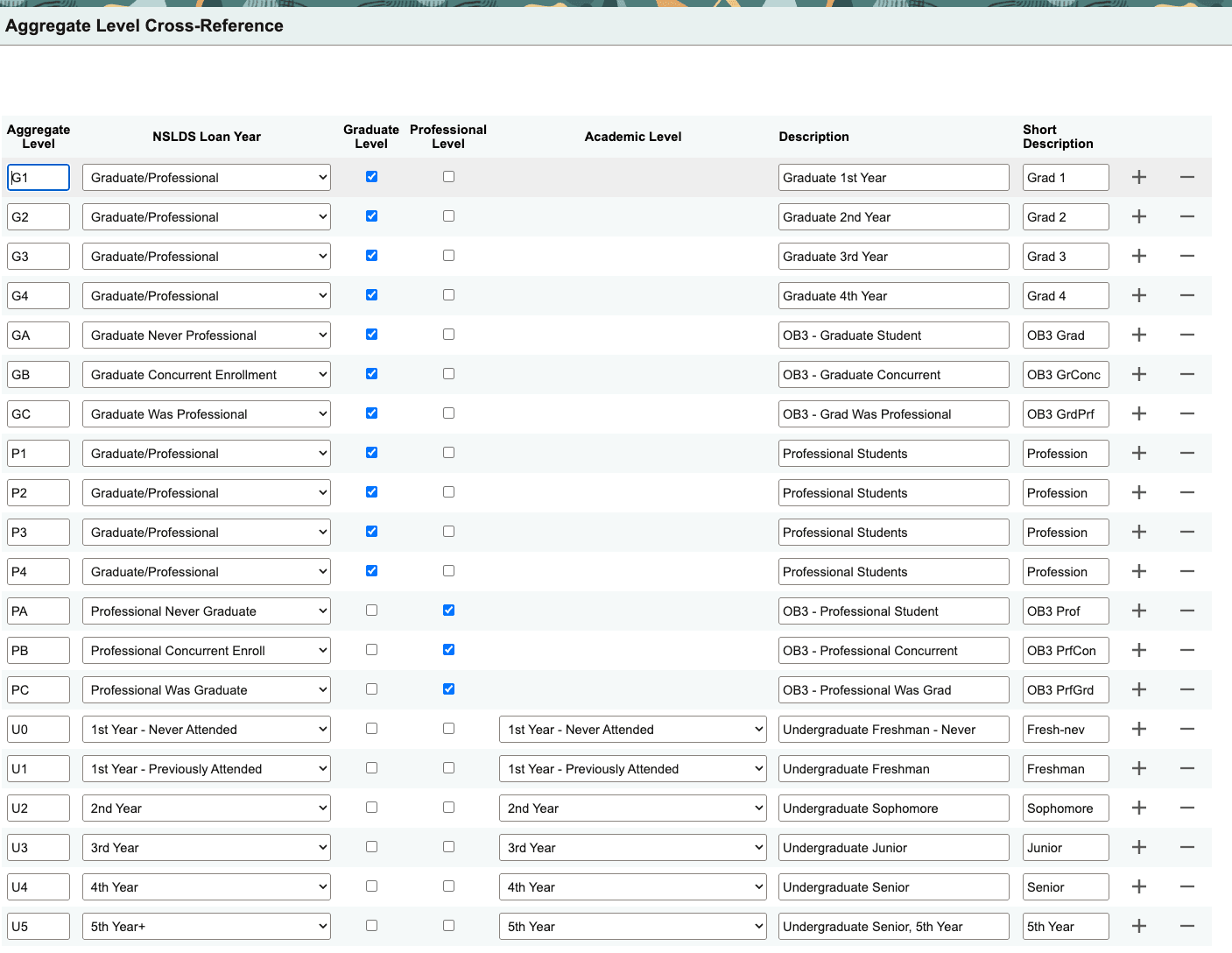Click the Graduate Level column header
This screenshot has height=953, width=1232.
pos(371,137)
